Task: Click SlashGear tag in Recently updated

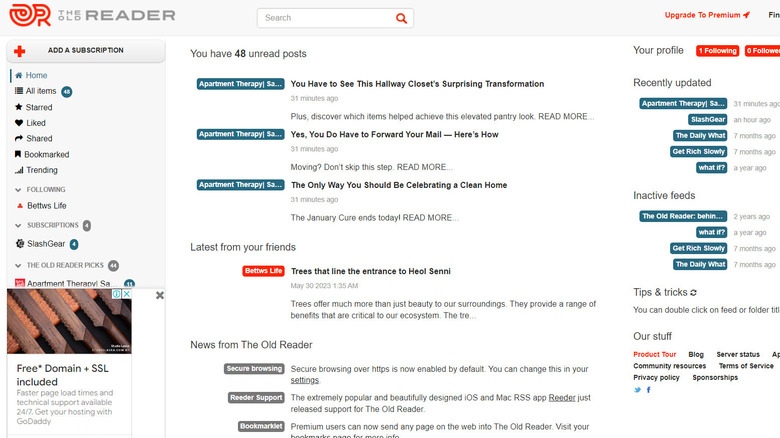Action: [x=708, y=119]
